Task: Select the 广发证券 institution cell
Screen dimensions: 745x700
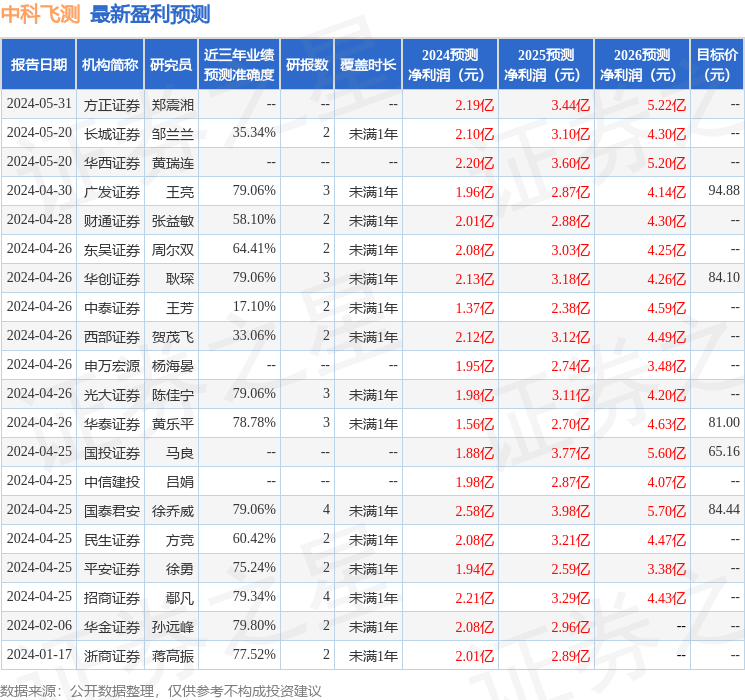Action: pyautogui.click(x=112, y=192)
